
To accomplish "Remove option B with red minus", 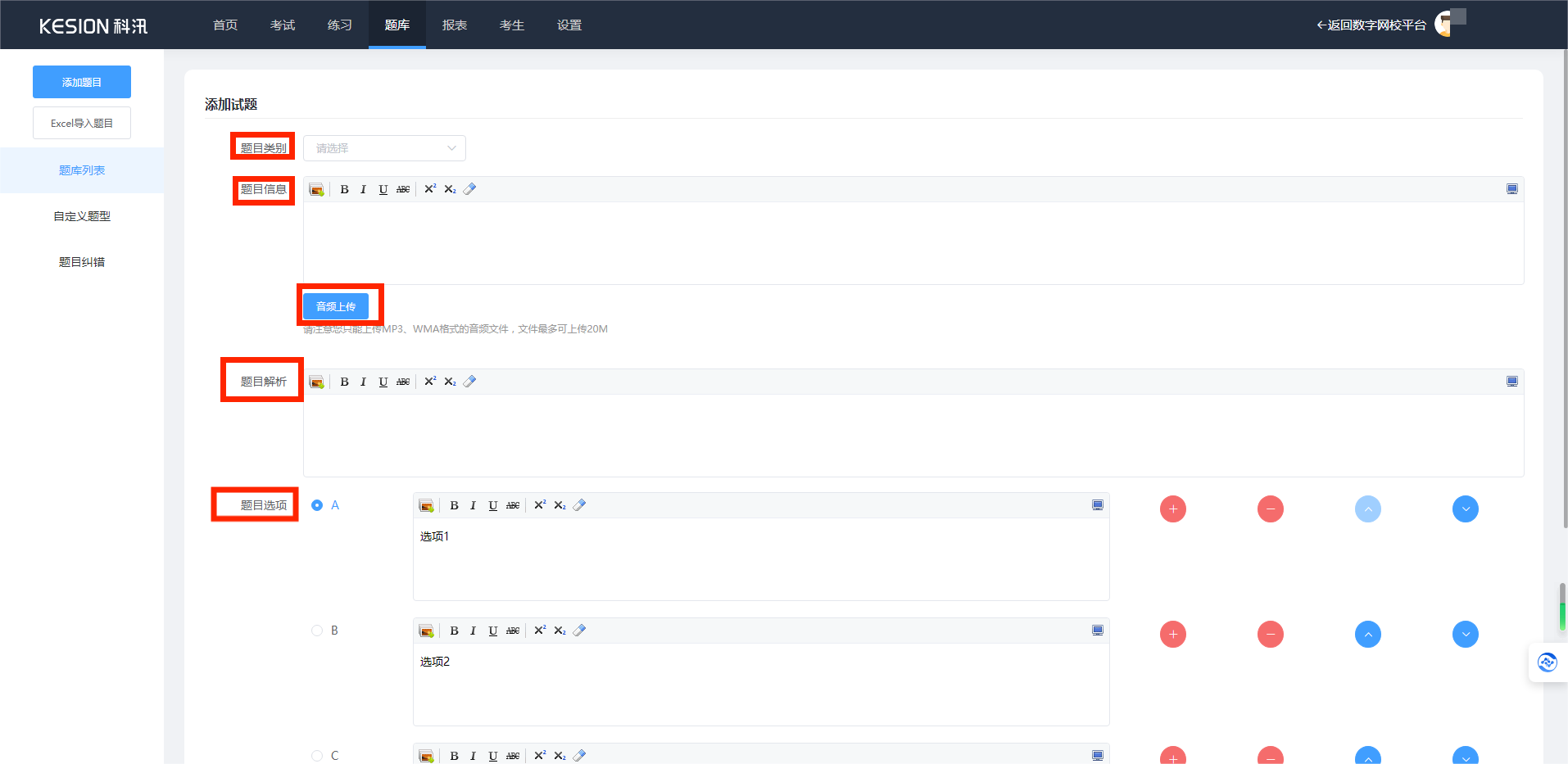I will click(x=1271, y=635).
